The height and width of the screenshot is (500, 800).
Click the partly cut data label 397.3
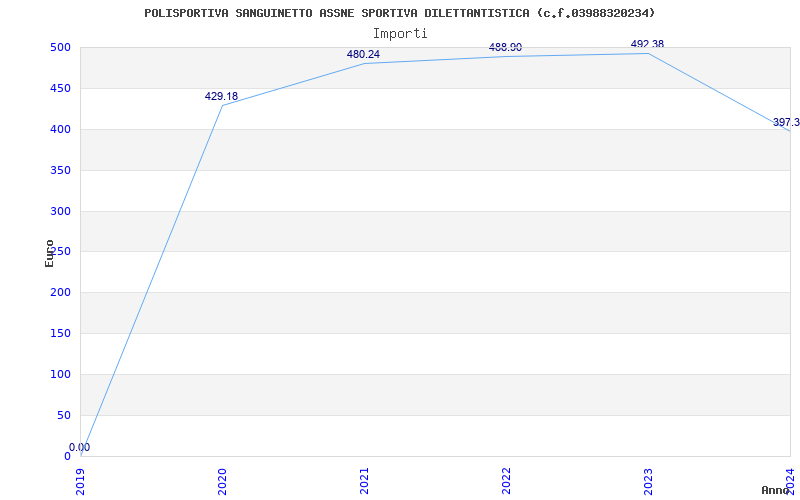tap(786, 122)
